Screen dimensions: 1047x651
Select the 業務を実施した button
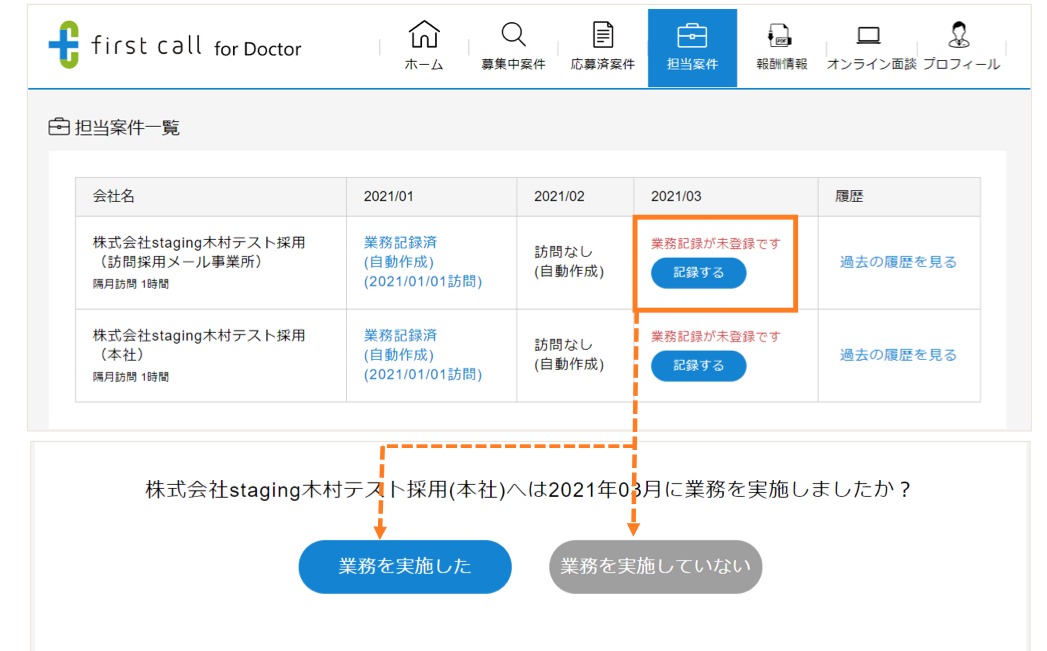[405, 566]
